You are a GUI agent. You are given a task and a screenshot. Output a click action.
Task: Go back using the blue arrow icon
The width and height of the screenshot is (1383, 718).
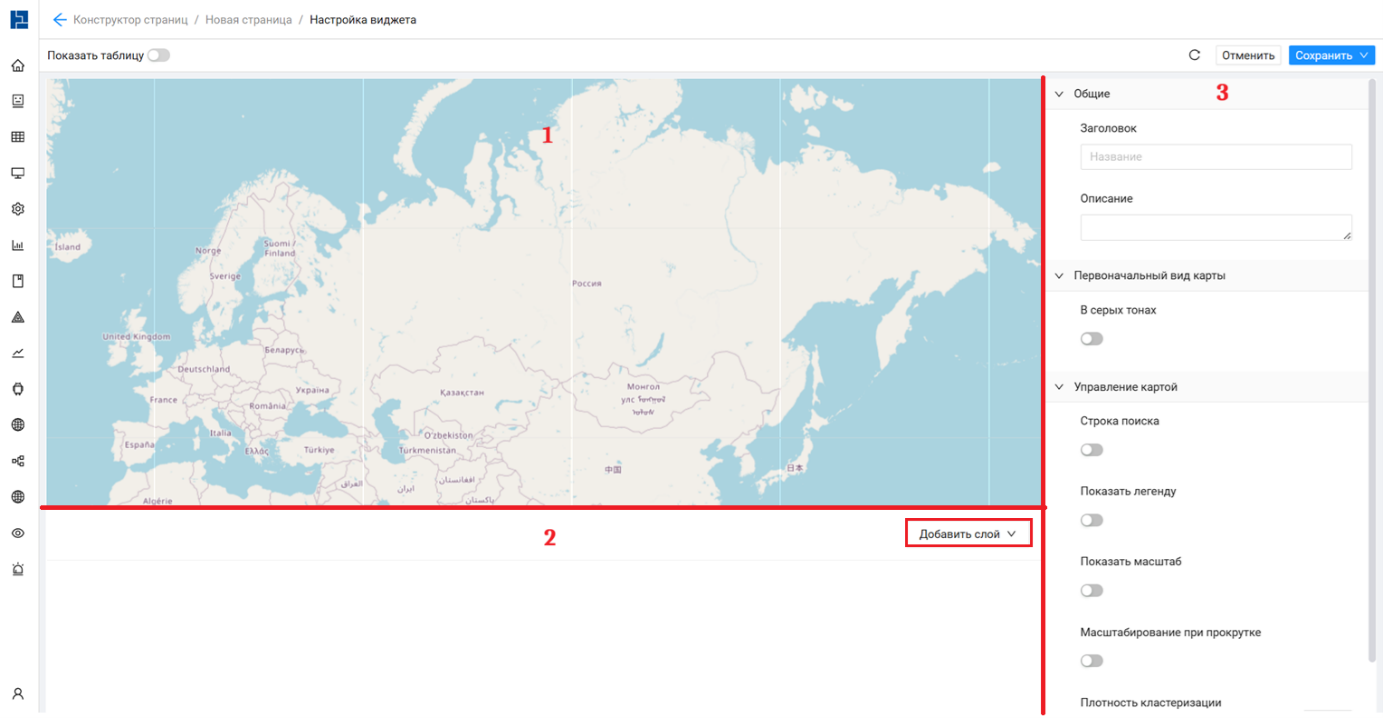coord(59,20)
